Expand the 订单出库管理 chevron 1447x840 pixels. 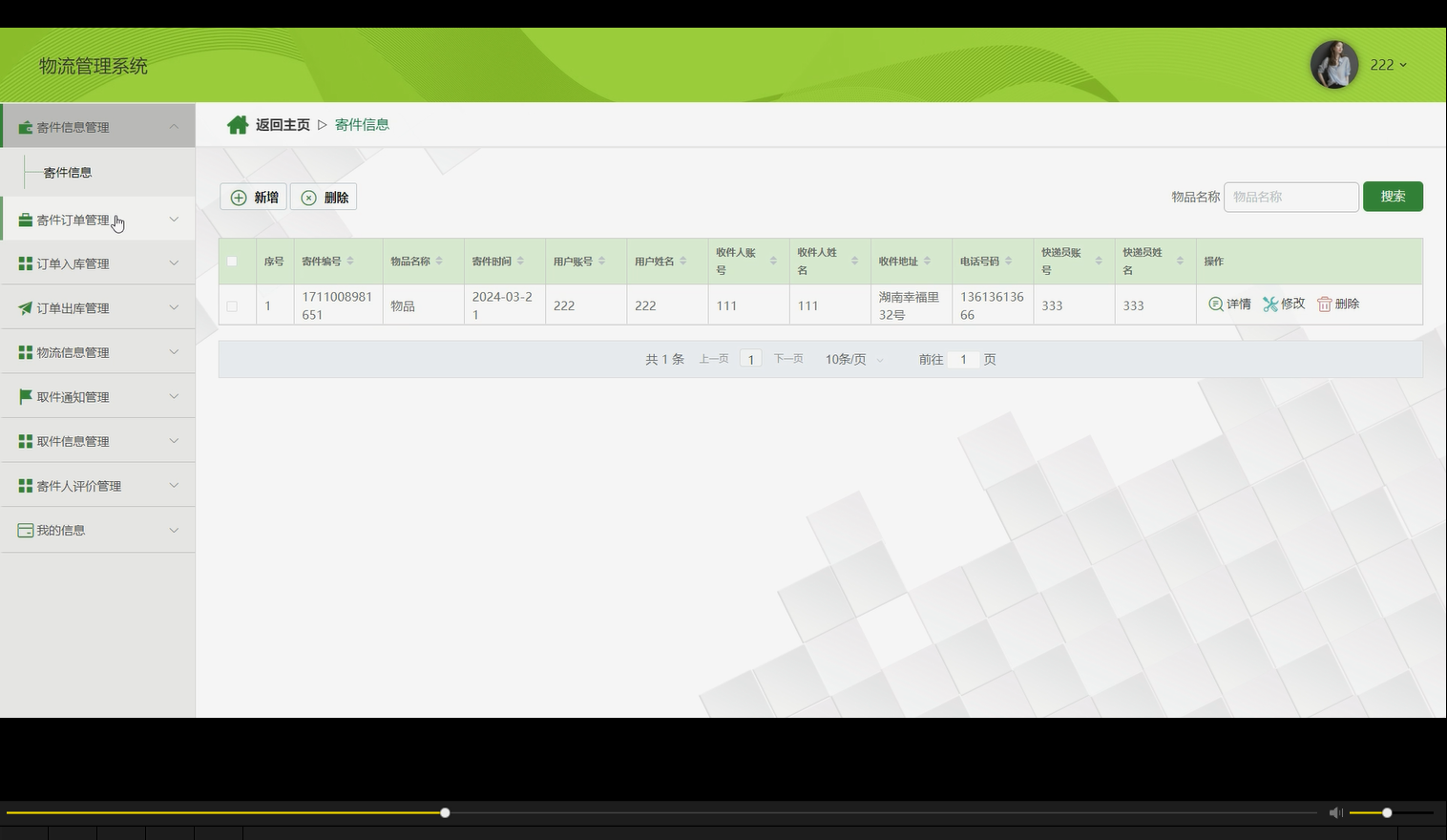174,307
